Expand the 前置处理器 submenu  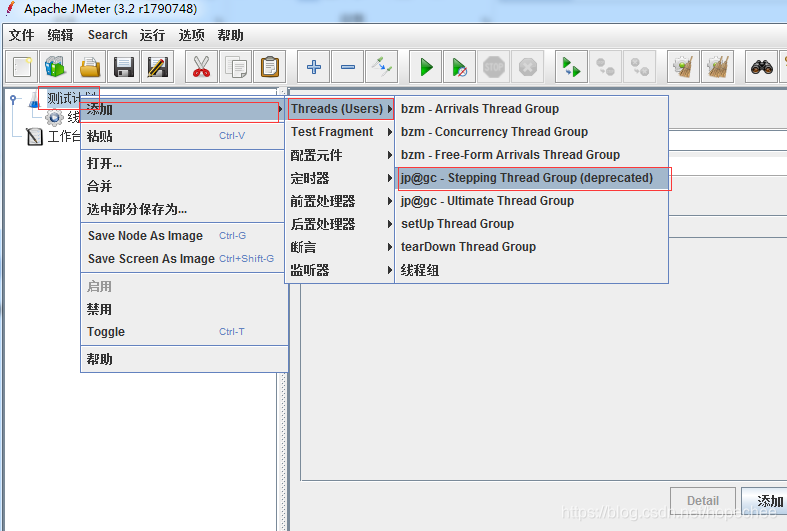click(340, 201)
